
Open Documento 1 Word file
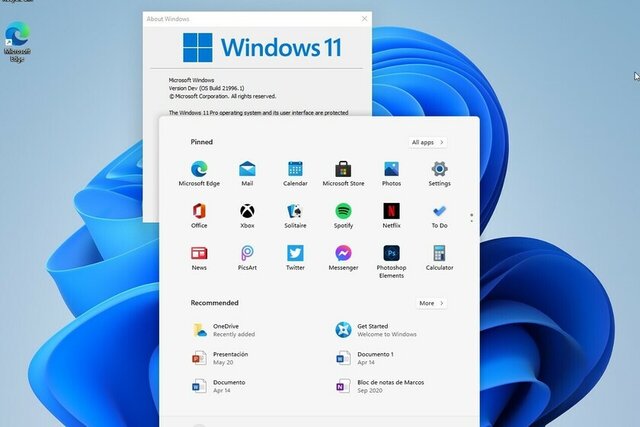tap(364, 358)
